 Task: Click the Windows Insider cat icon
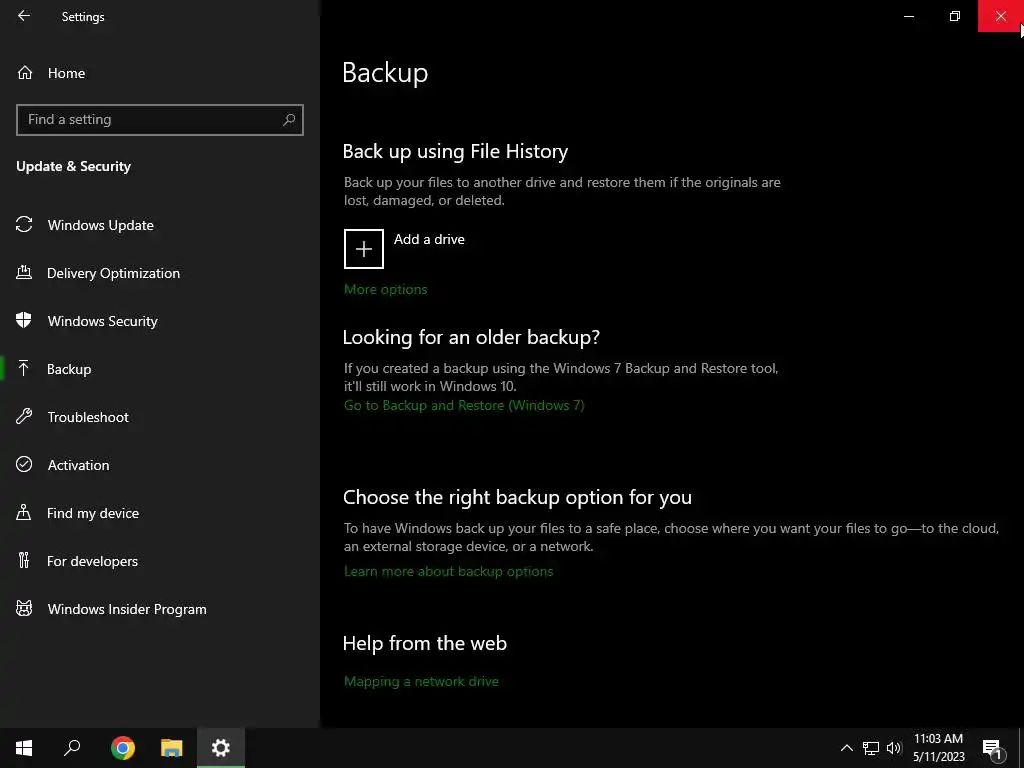click(24, 609)
